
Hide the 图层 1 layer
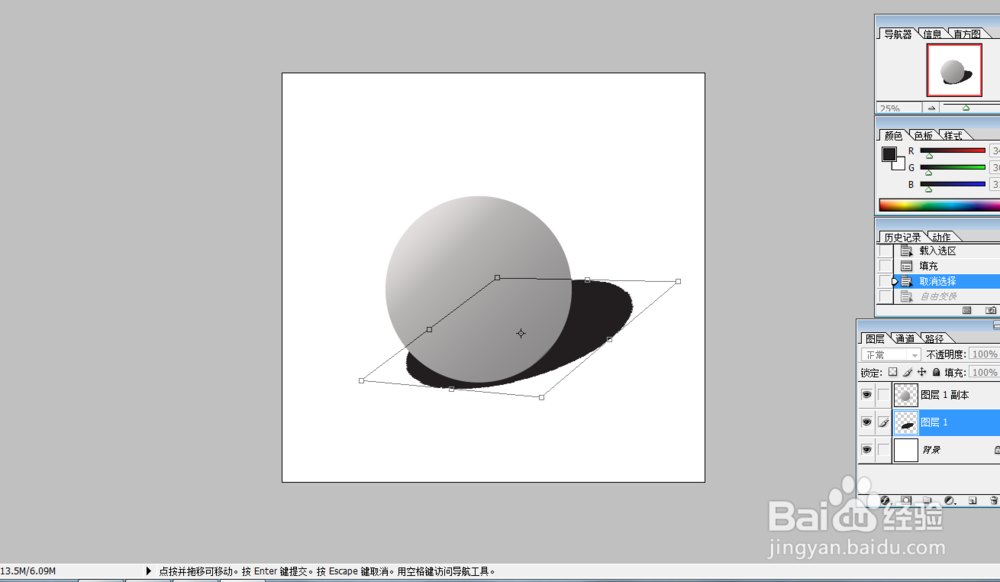click(865, 421)
